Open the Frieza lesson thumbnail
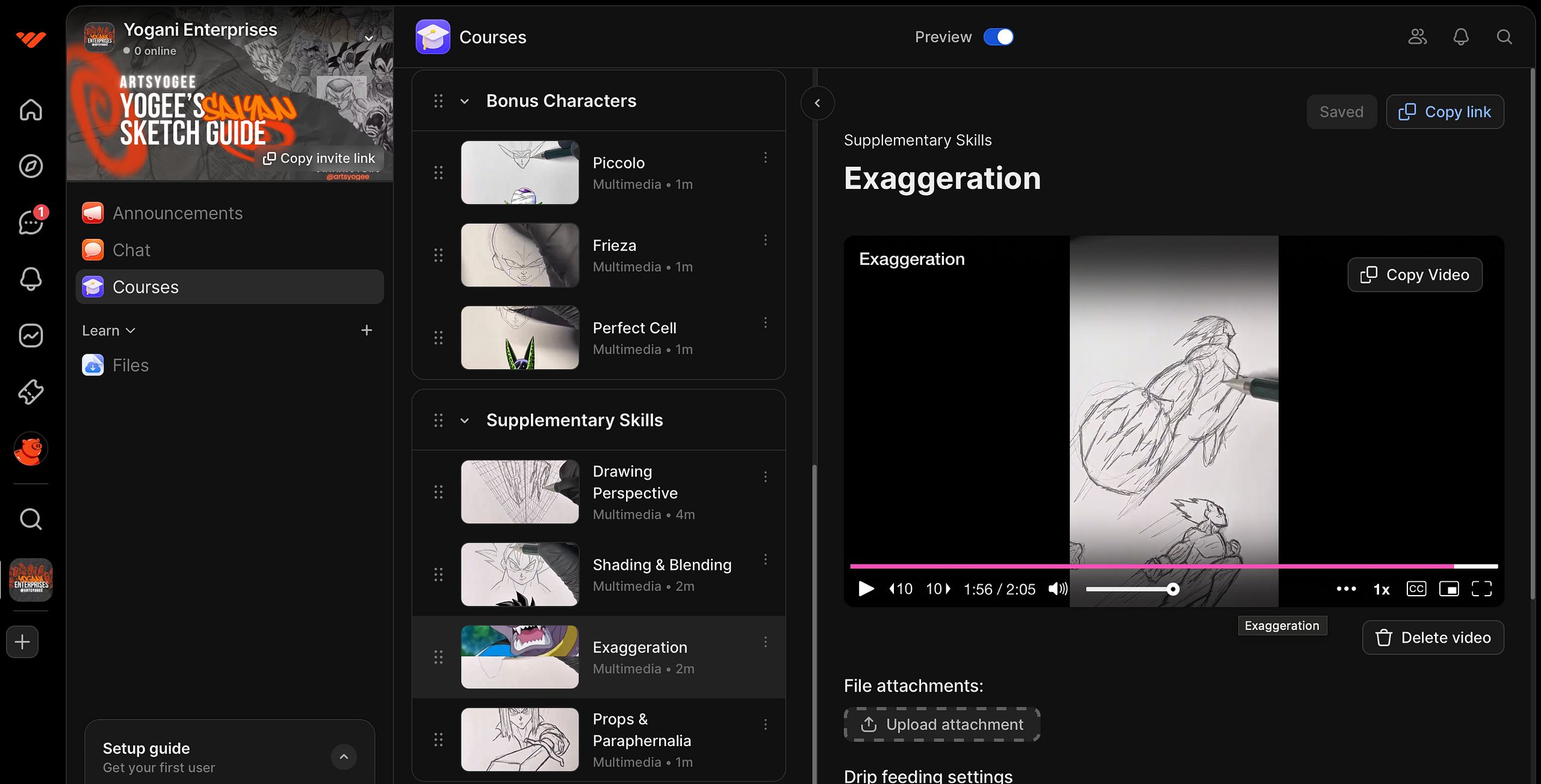 point(520,255)
